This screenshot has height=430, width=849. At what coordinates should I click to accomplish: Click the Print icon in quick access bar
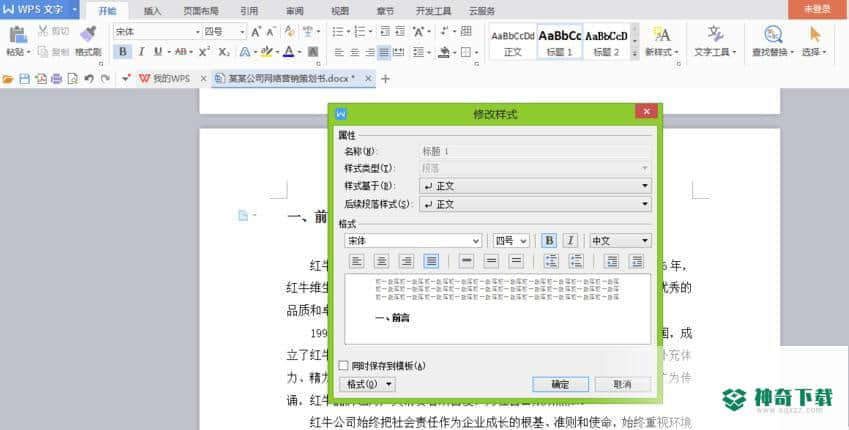[56, 79]
